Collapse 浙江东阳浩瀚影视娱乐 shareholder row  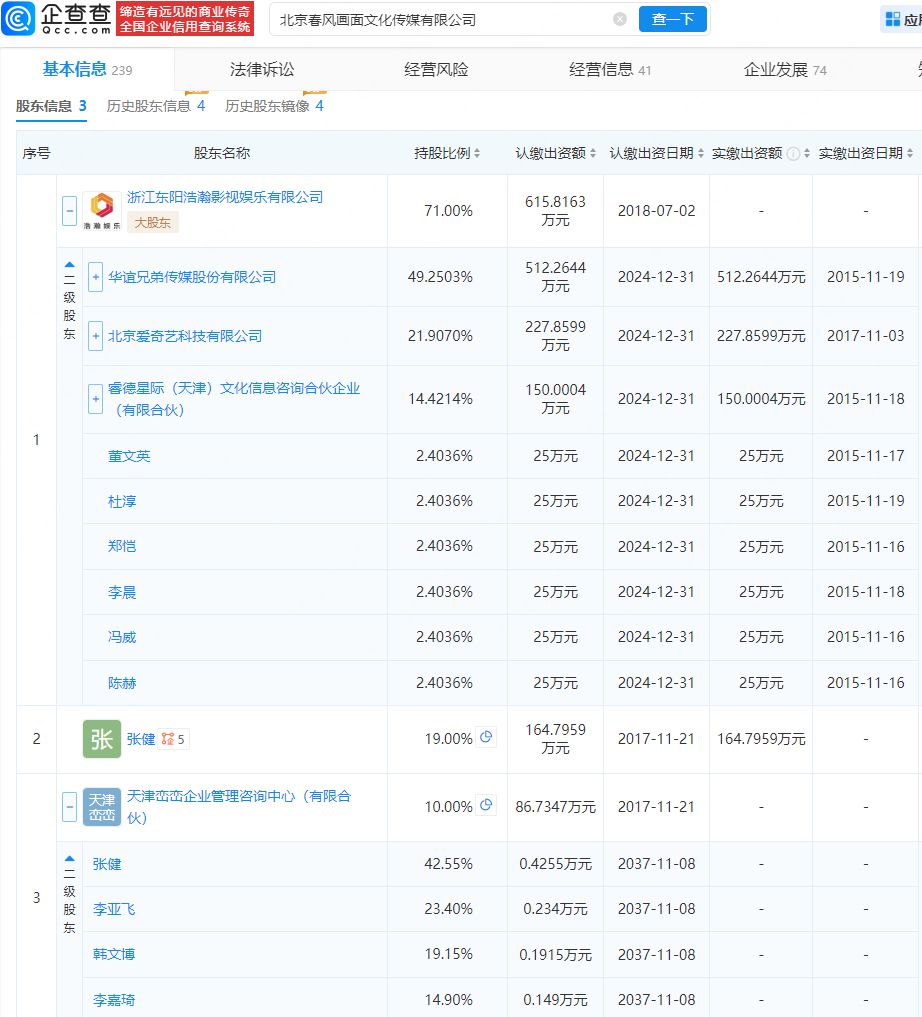(x=69, y=211)
